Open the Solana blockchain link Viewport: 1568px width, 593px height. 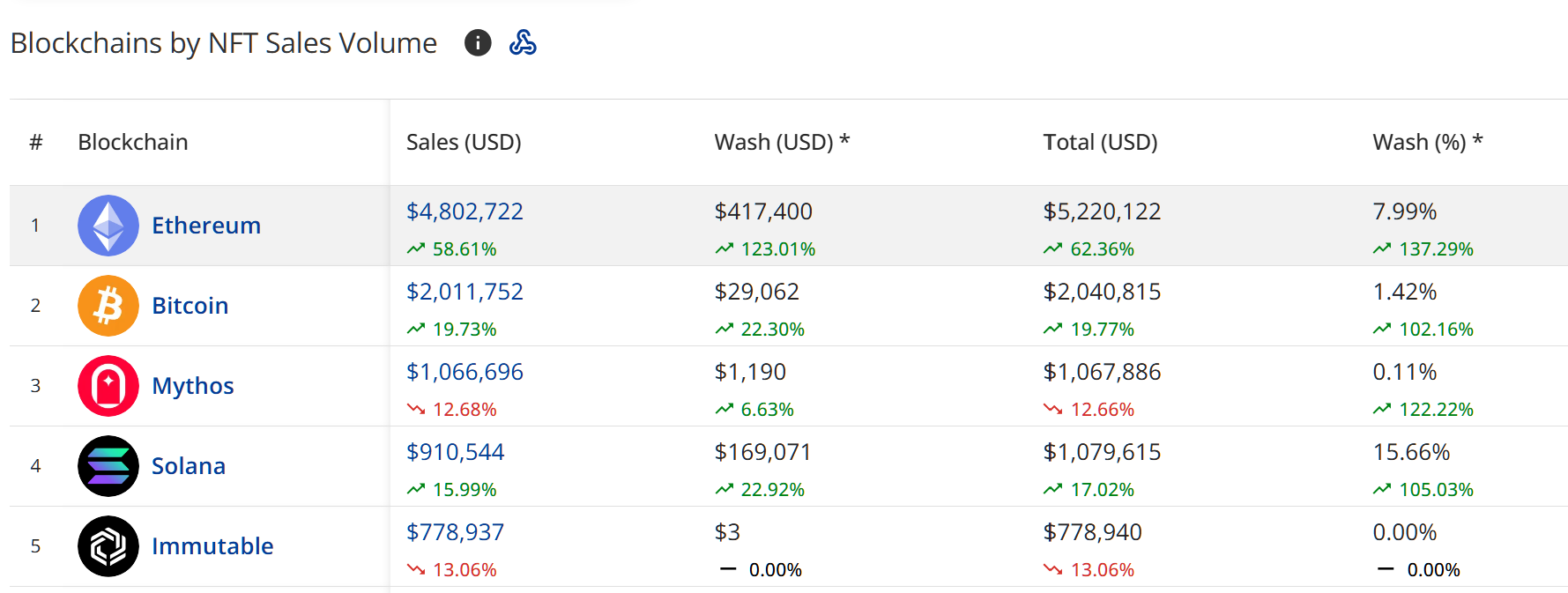(189, 466)
